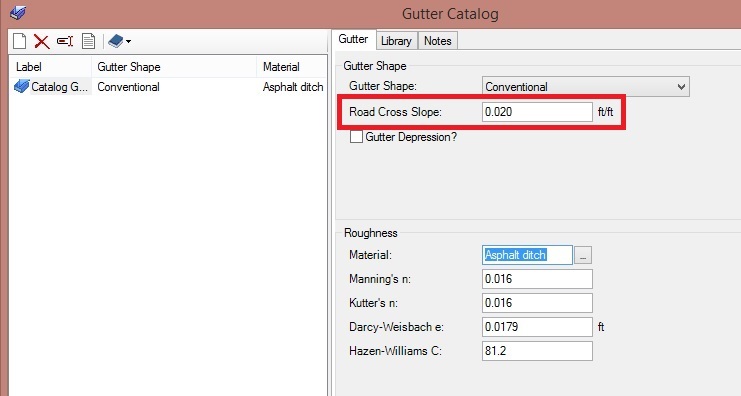Switch to the Library tab
Screen dimensions: 741x396
point(396,41)
